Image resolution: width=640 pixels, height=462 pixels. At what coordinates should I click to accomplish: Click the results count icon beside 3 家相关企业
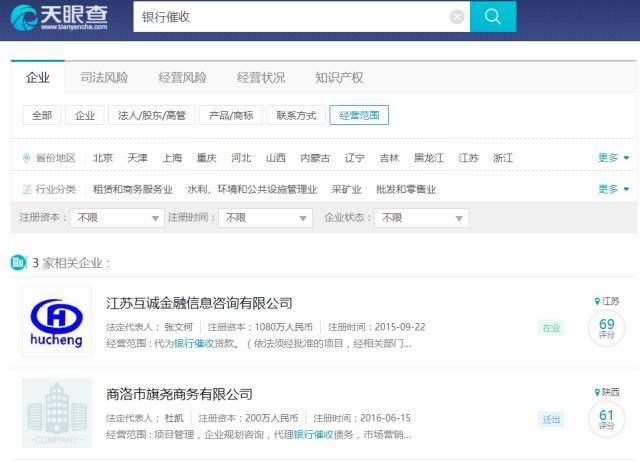coord(18,262)
